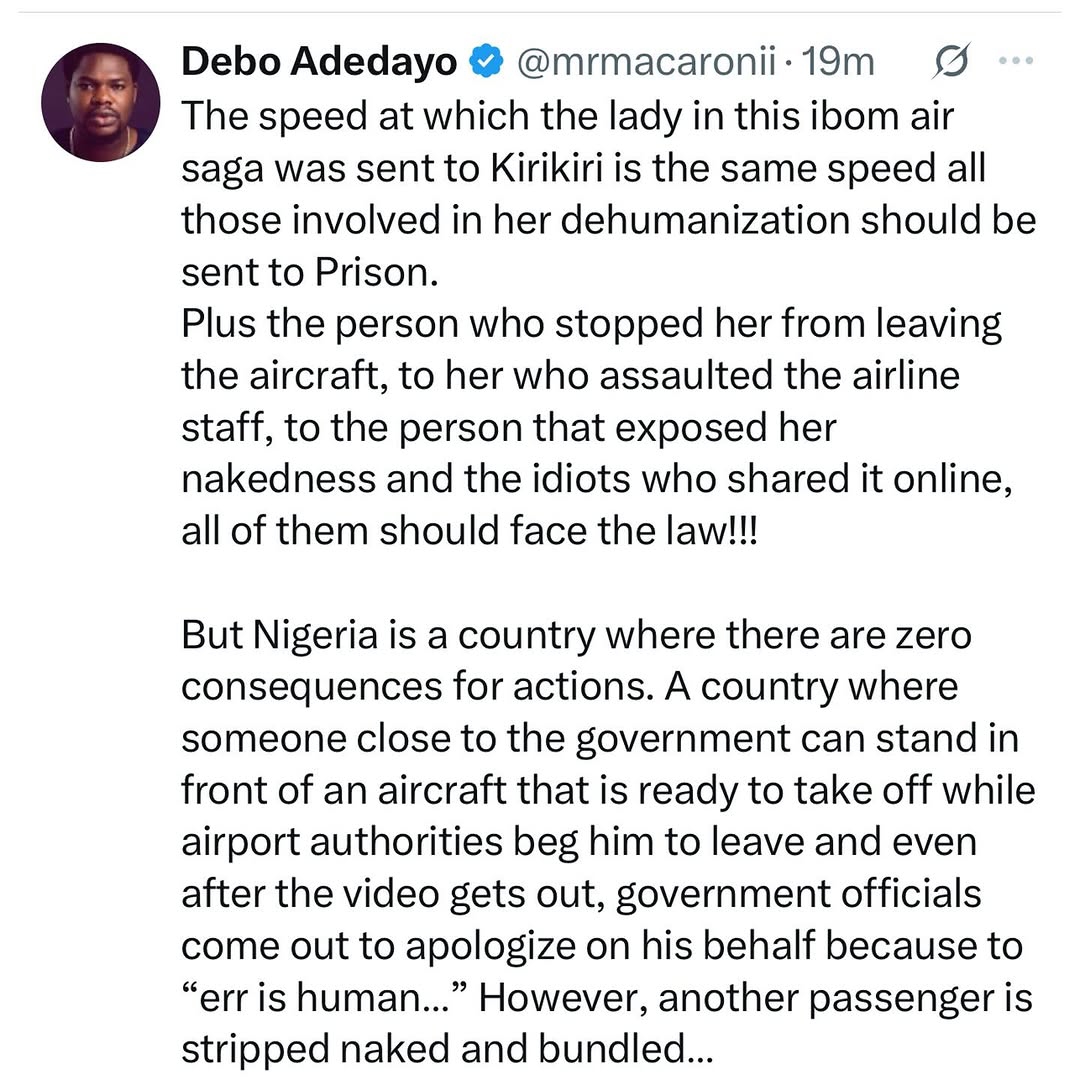Open Debo Adedayo's profile picture
Screen dimensions: 1080x1080
pyautogui.click(x=100, y=102)
